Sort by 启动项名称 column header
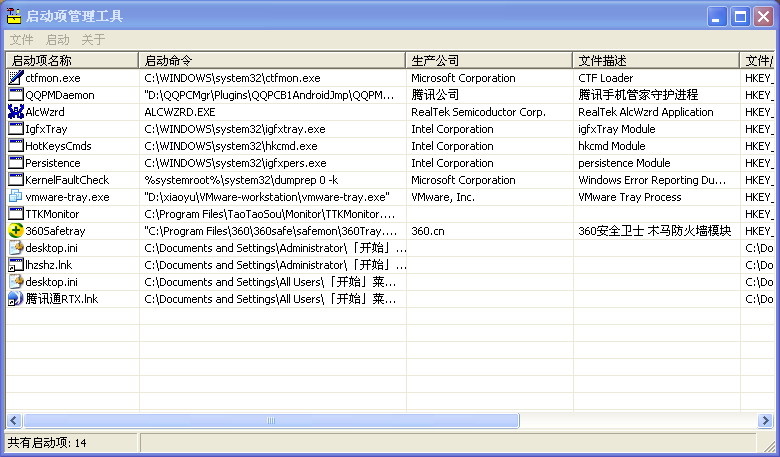This screenshot has height=457, width=780. pyautogui.click(x=72, y=60)
